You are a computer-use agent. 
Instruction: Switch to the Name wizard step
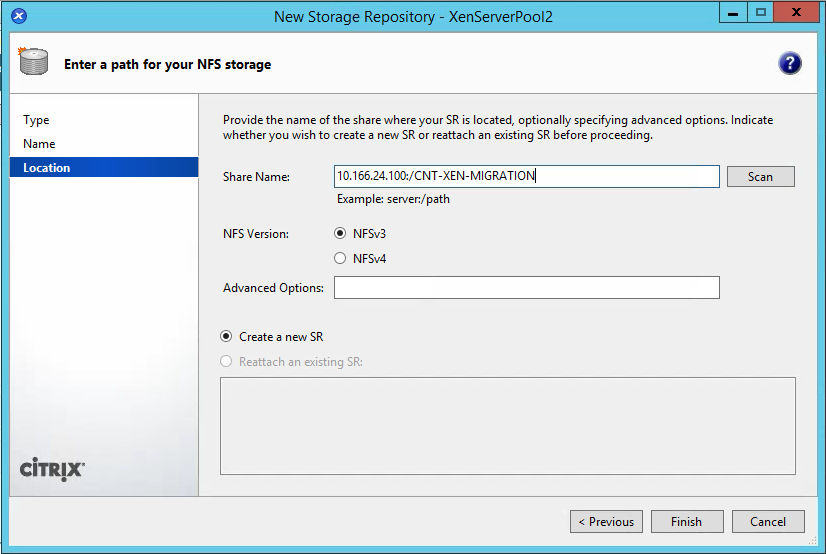point(39,144)
